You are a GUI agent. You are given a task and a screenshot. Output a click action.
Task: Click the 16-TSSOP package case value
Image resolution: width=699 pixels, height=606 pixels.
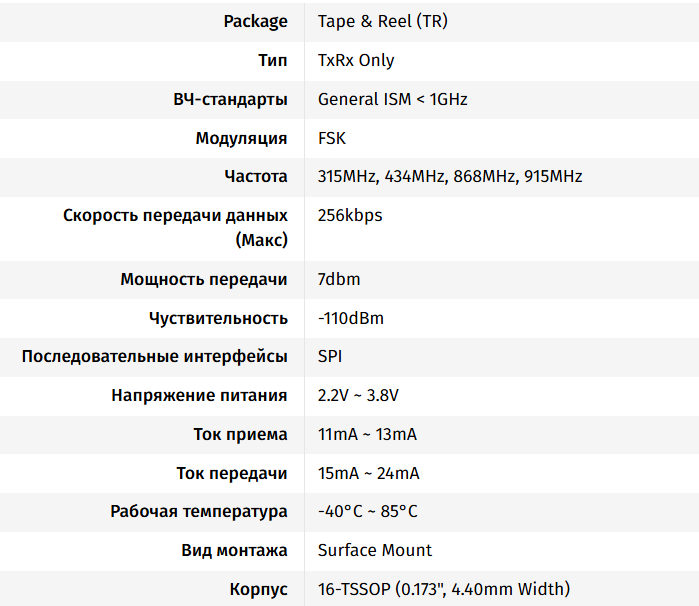coord(444,590)
